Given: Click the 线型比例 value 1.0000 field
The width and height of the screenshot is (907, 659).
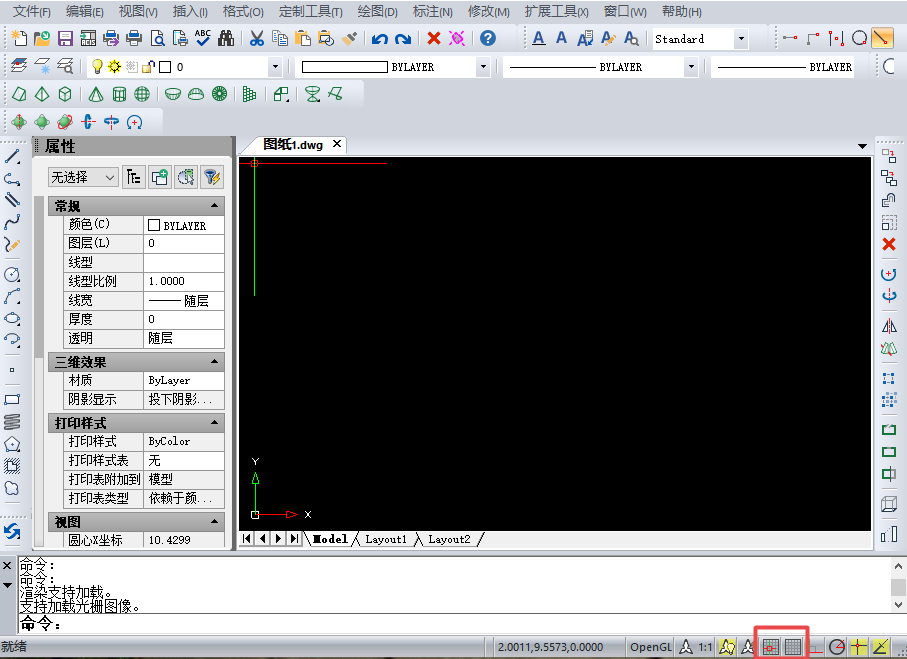Looking at the screenshot, I should click(183, 281).
